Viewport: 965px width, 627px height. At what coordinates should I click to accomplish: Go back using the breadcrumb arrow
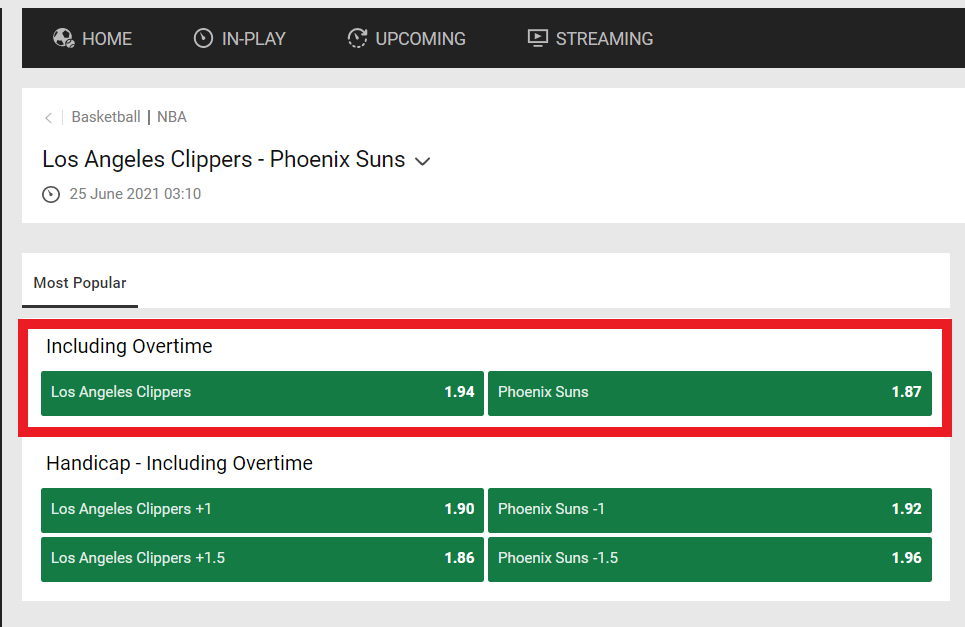(x=48, y=118)
